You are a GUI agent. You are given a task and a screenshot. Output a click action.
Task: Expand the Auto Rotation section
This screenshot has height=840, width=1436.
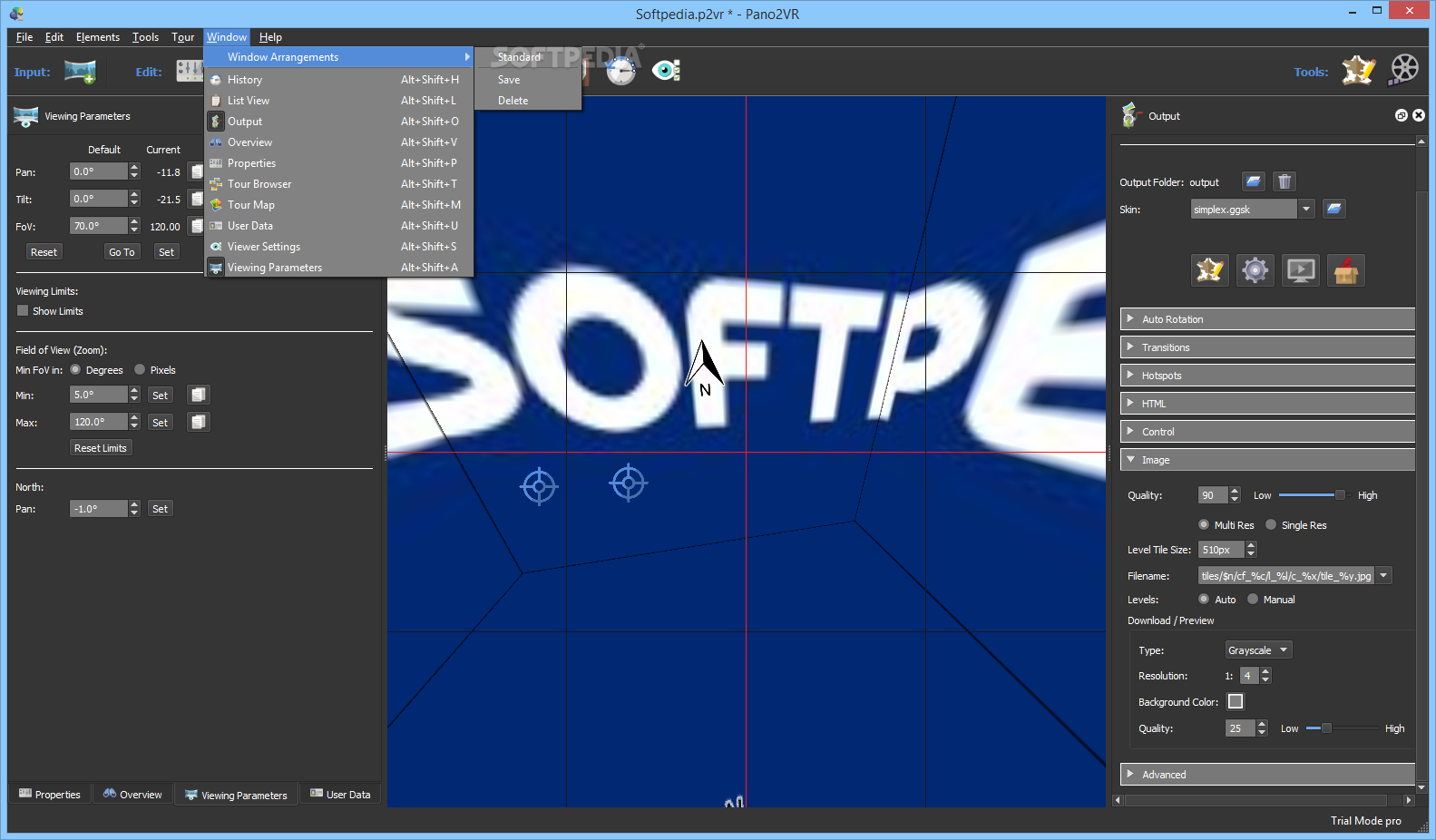coord(1267,319)
